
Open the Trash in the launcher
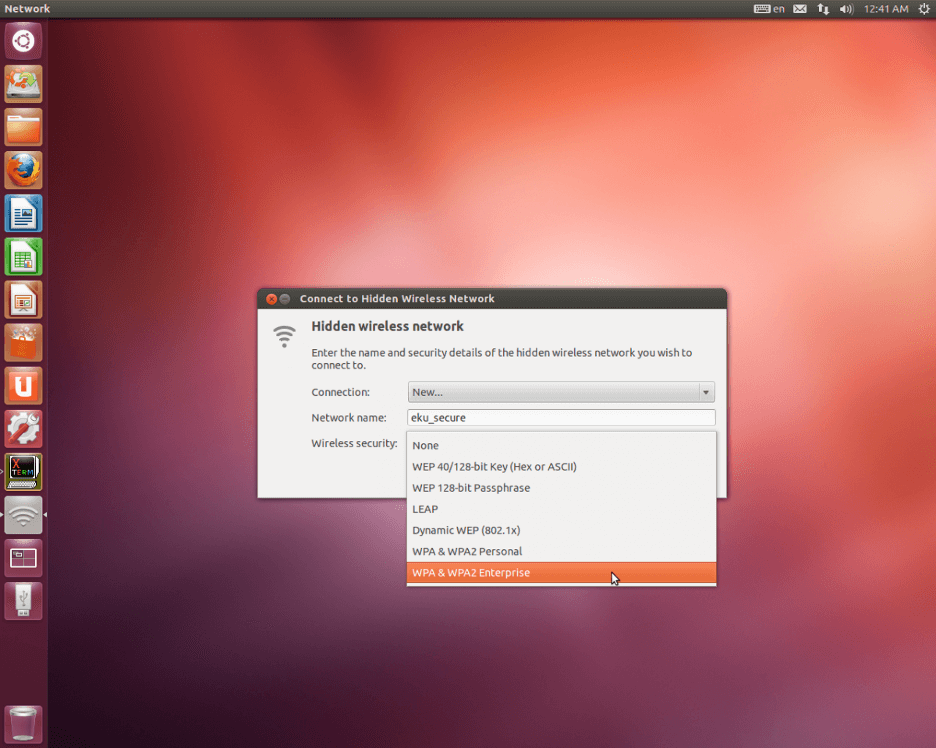[x=23, y=722]
